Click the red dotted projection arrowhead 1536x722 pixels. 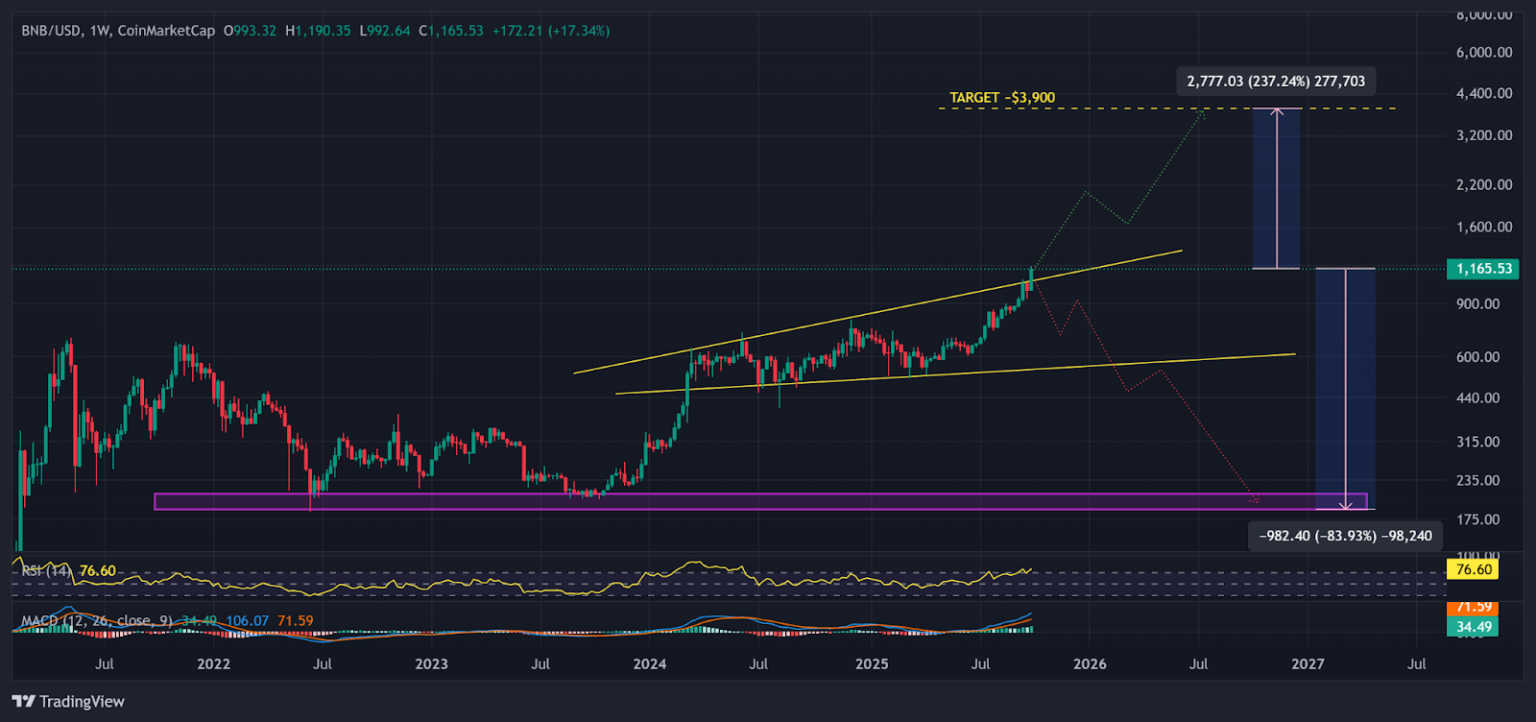[x=1254, y=498]
